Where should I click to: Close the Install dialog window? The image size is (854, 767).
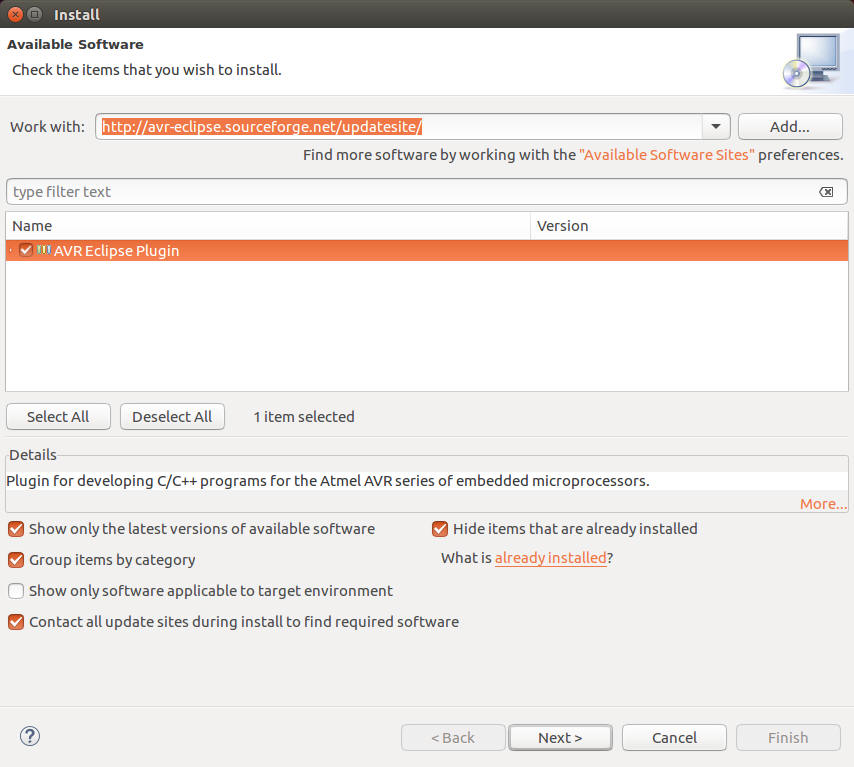point(15,14)
